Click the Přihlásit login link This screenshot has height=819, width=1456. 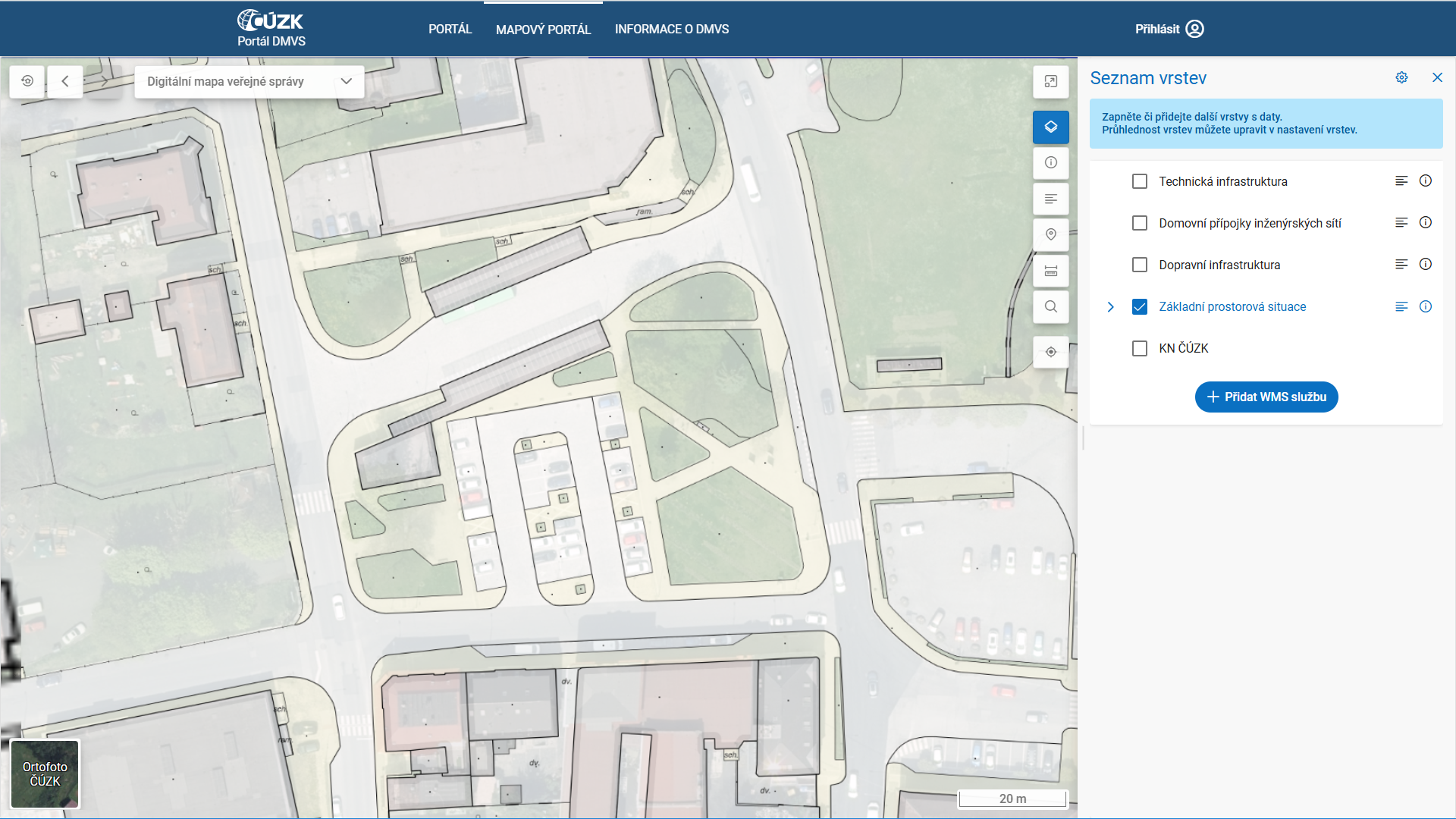[x=1169, y=29]
